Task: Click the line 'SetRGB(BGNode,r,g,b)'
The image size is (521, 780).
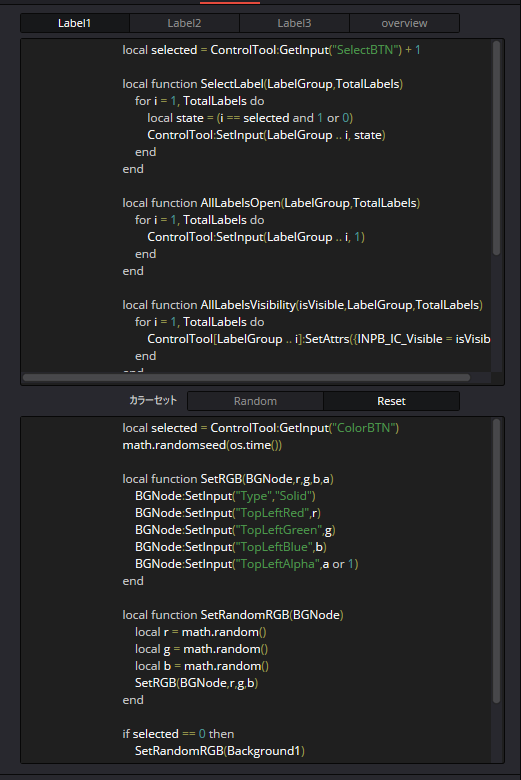Action: click(x=197, y=682)
